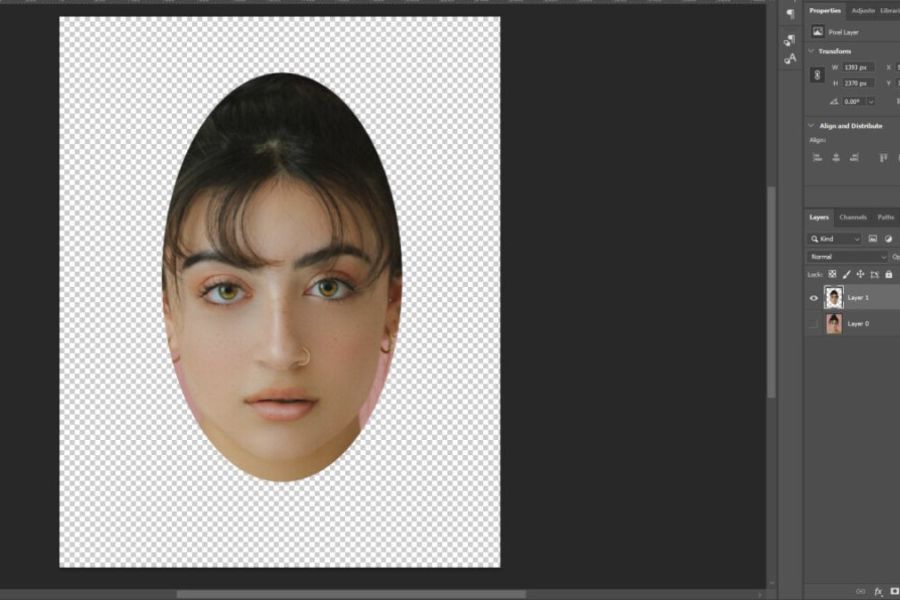Lock image pixels with brush icon
This screenshot has width=900, height=600.
[846, 274]
